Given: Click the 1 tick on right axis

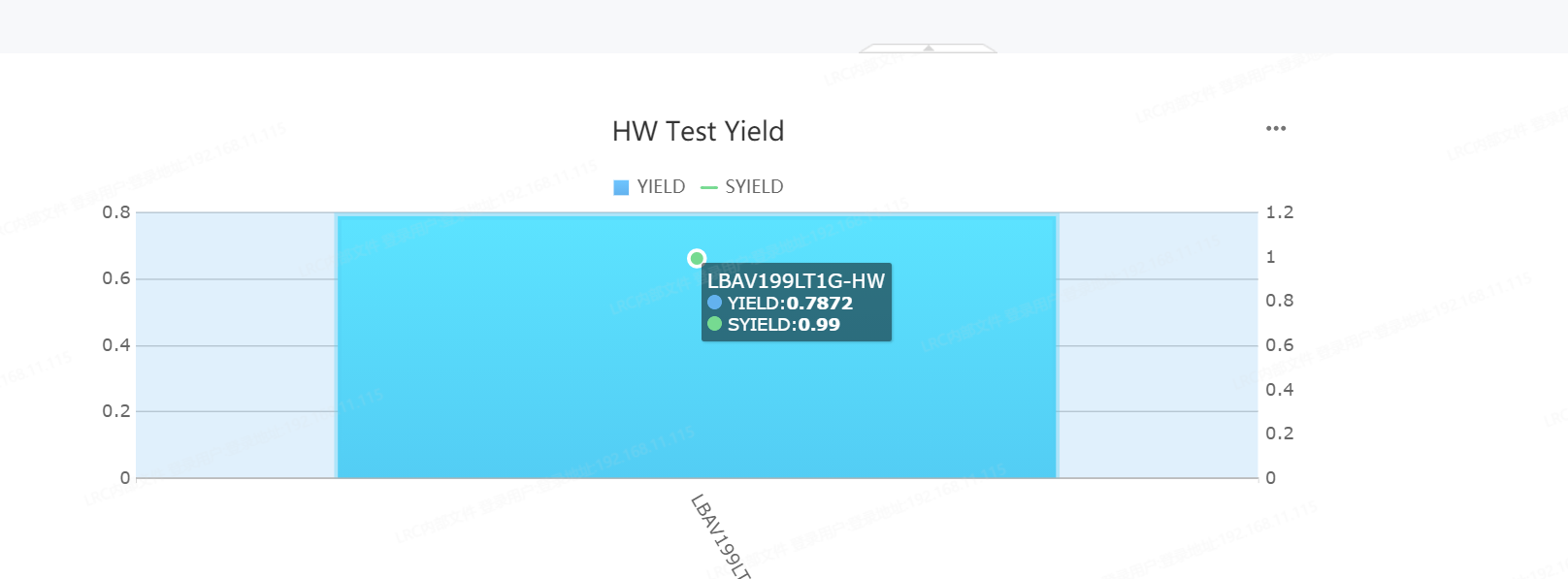Looking at the screenshot, I should (1270, 257).
